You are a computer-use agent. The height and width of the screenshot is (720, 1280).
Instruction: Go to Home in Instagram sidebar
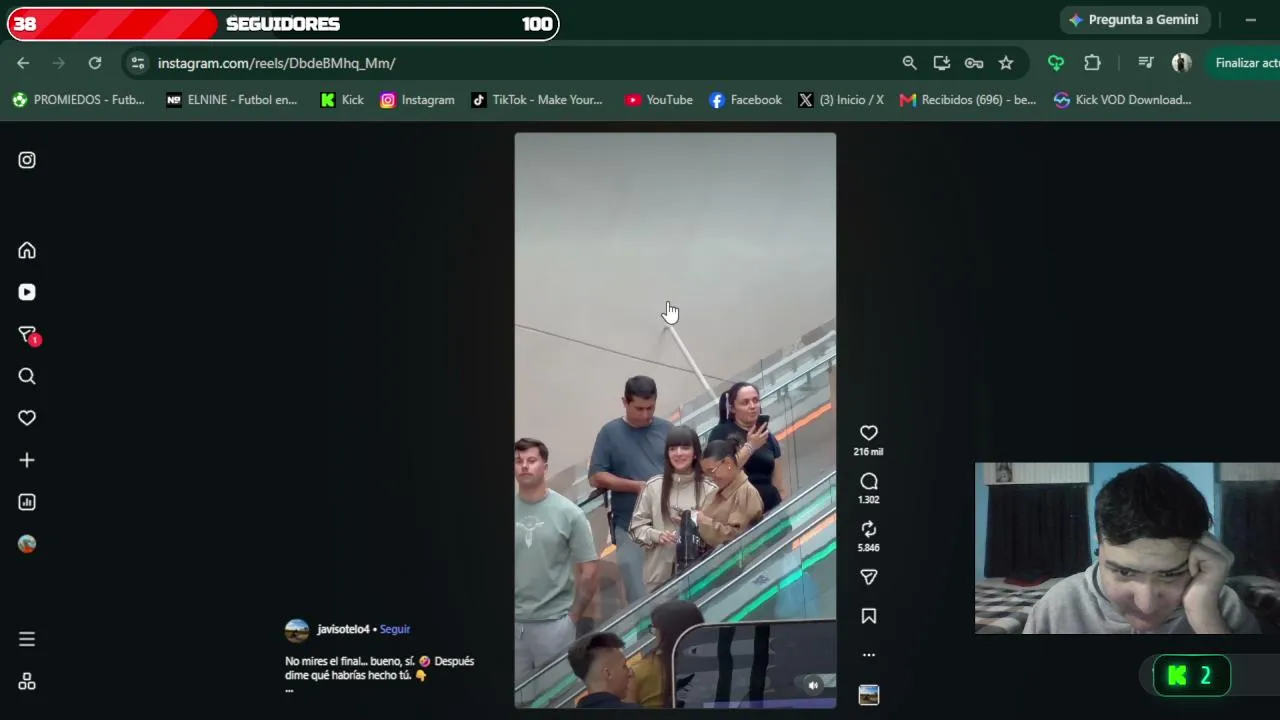(27, 250)
